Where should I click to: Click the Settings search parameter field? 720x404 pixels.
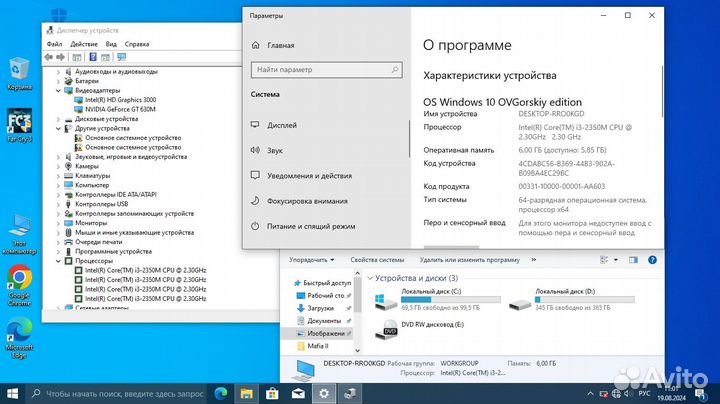326,70
